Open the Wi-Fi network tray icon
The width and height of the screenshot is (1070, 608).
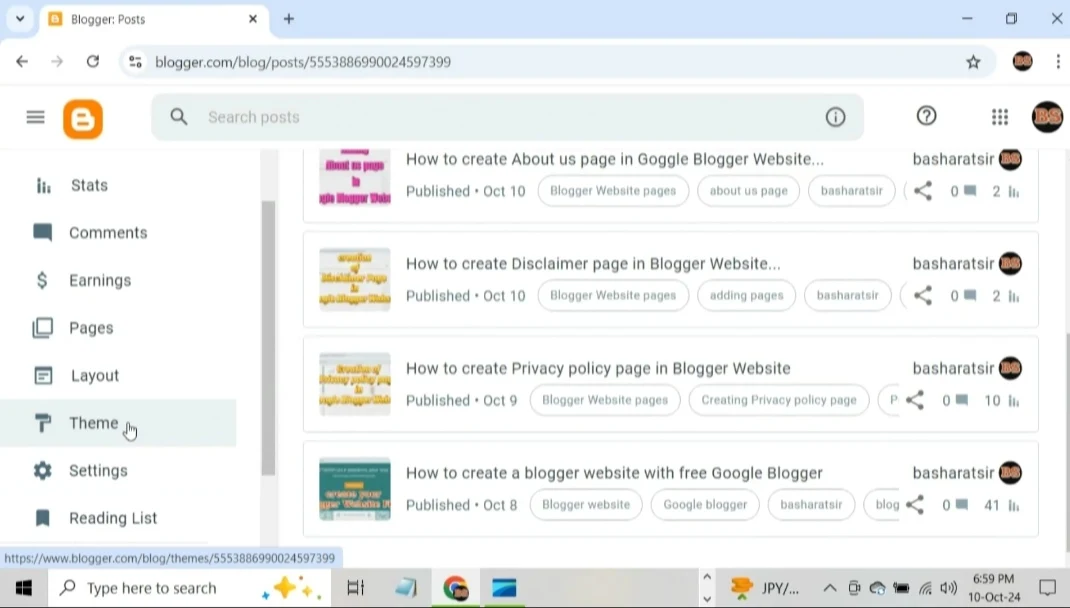click(x=925, y=588)
